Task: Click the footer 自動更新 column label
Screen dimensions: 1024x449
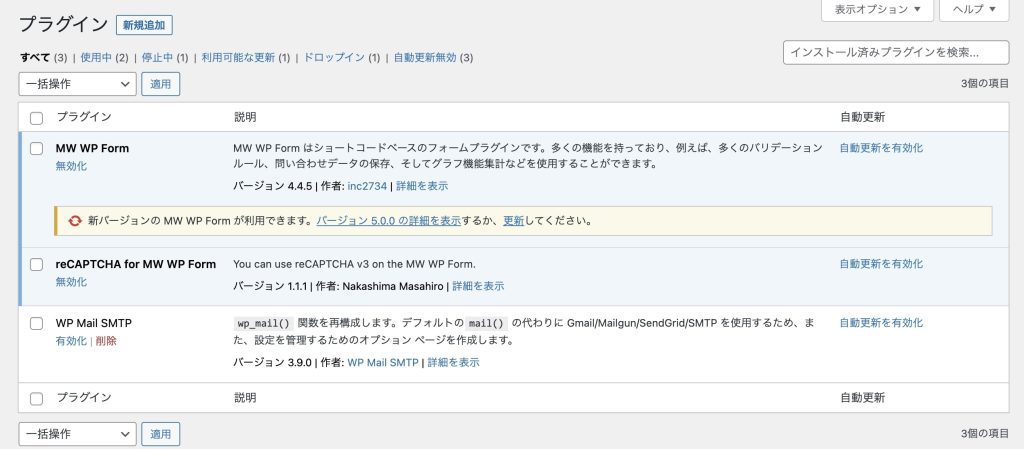Action: click(862, 397)
